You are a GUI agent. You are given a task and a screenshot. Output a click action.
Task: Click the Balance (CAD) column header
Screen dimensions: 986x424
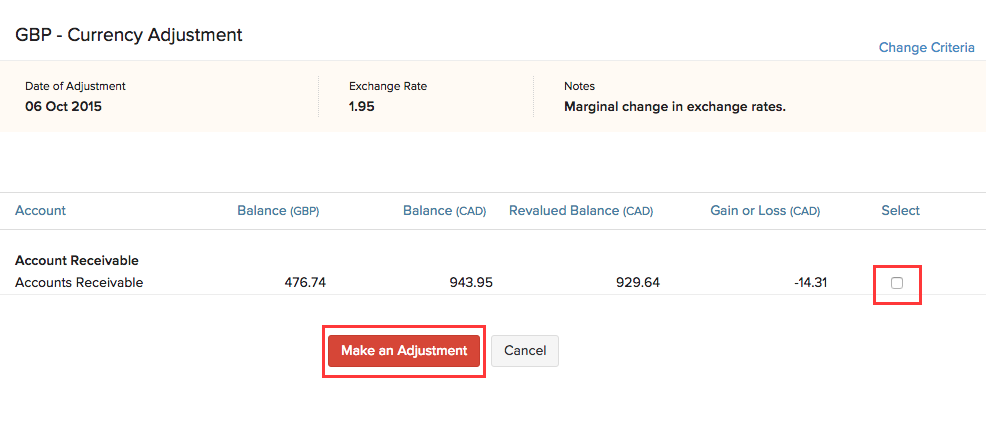[444, 211]
